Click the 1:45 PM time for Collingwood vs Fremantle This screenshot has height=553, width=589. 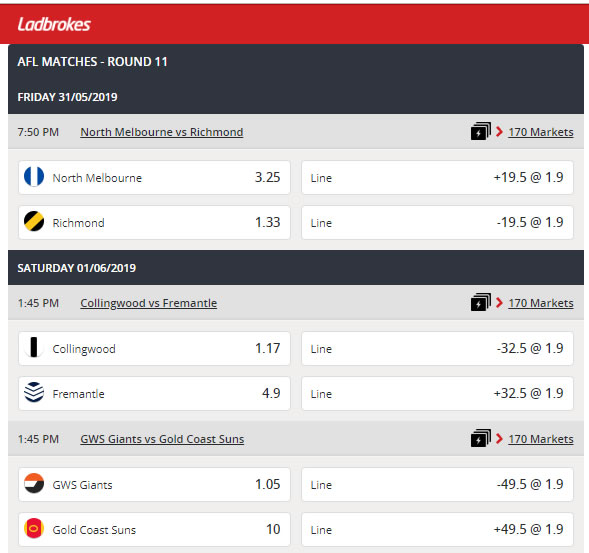tap(38, 303)
